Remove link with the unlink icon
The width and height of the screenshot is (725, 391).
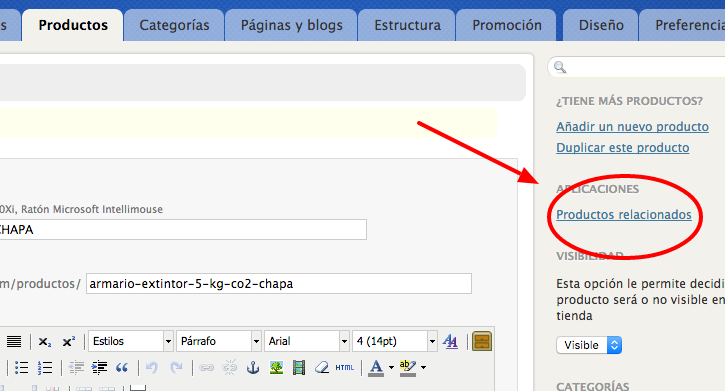[229, 367]
